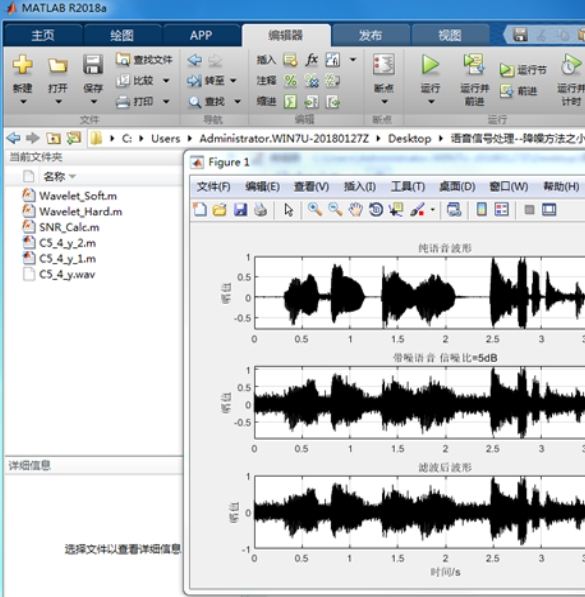The image size is (585, 597).
Task: Click the fx insert function icon
Action: coord(312,59)
